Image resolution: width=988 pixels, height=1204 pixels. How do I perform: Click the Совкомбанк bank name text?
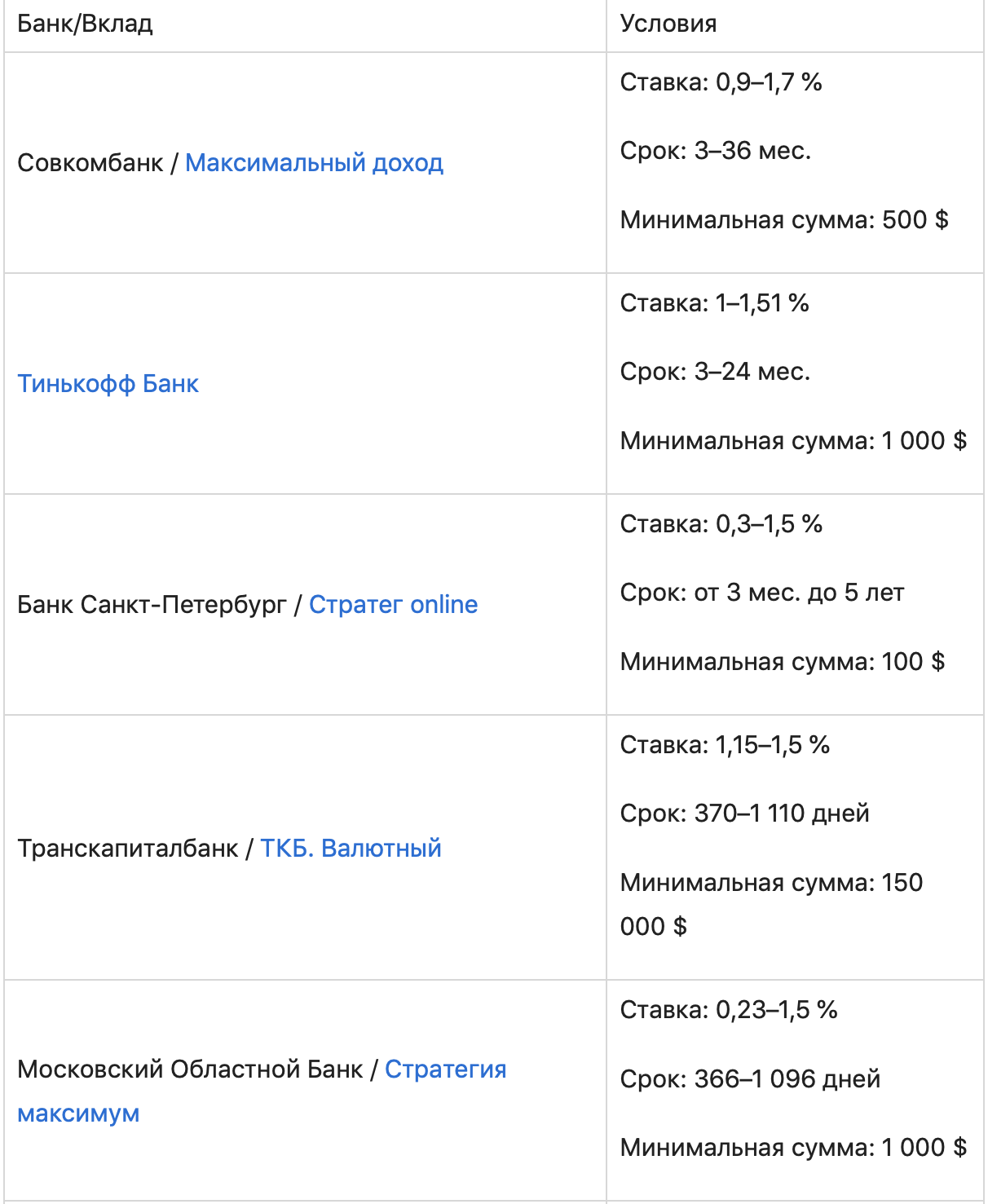(90, 163)
